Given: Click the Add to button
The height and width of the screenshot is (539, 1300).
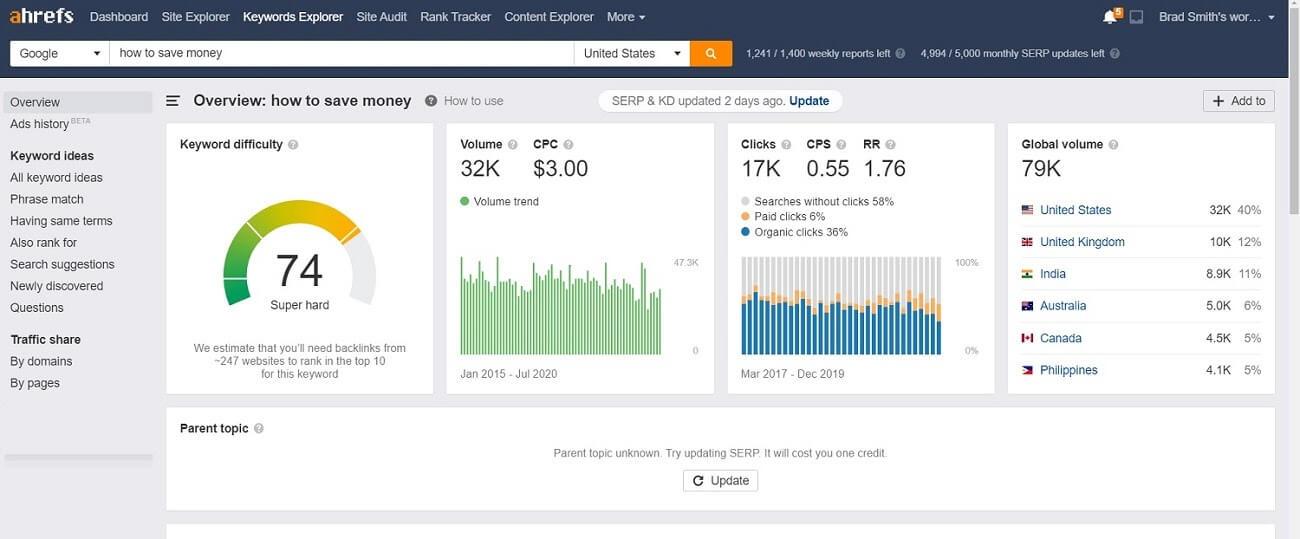Looking at the screenshot, I should 1239,101.
